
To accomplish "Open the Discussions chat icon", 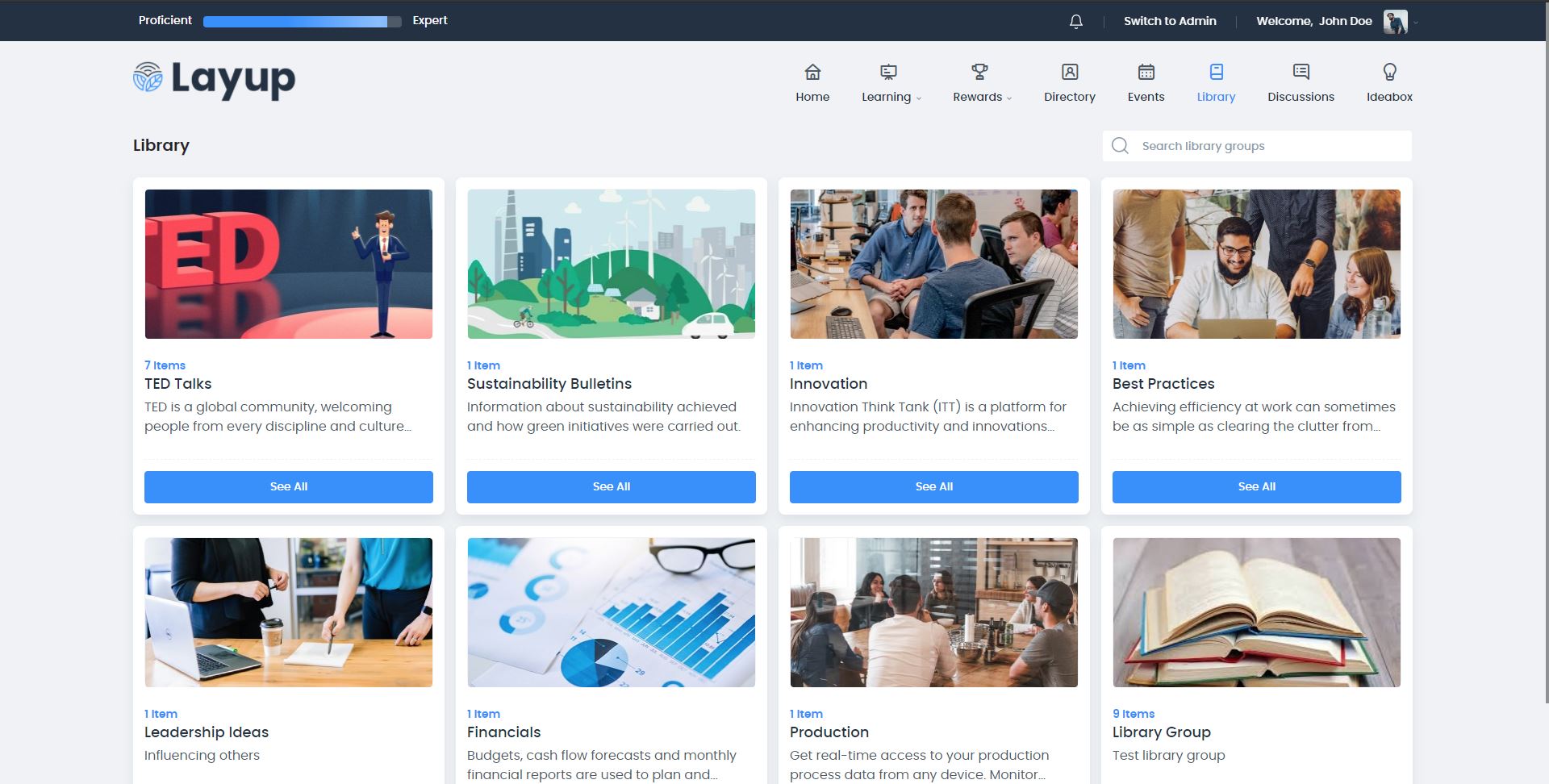I will [x=1301, y=73].
